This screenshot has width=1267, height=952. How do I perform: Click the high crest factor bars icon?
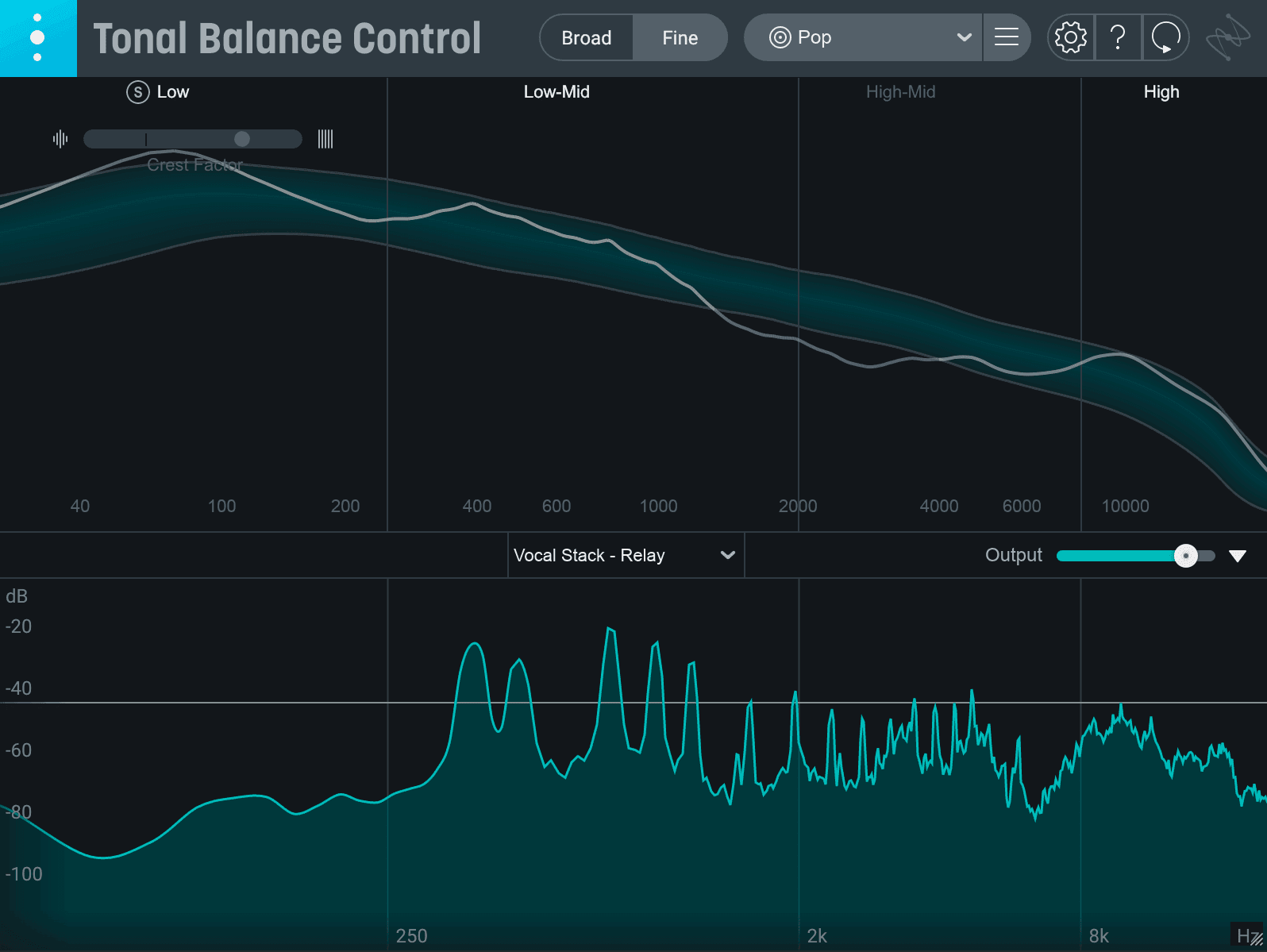[325, 139]
